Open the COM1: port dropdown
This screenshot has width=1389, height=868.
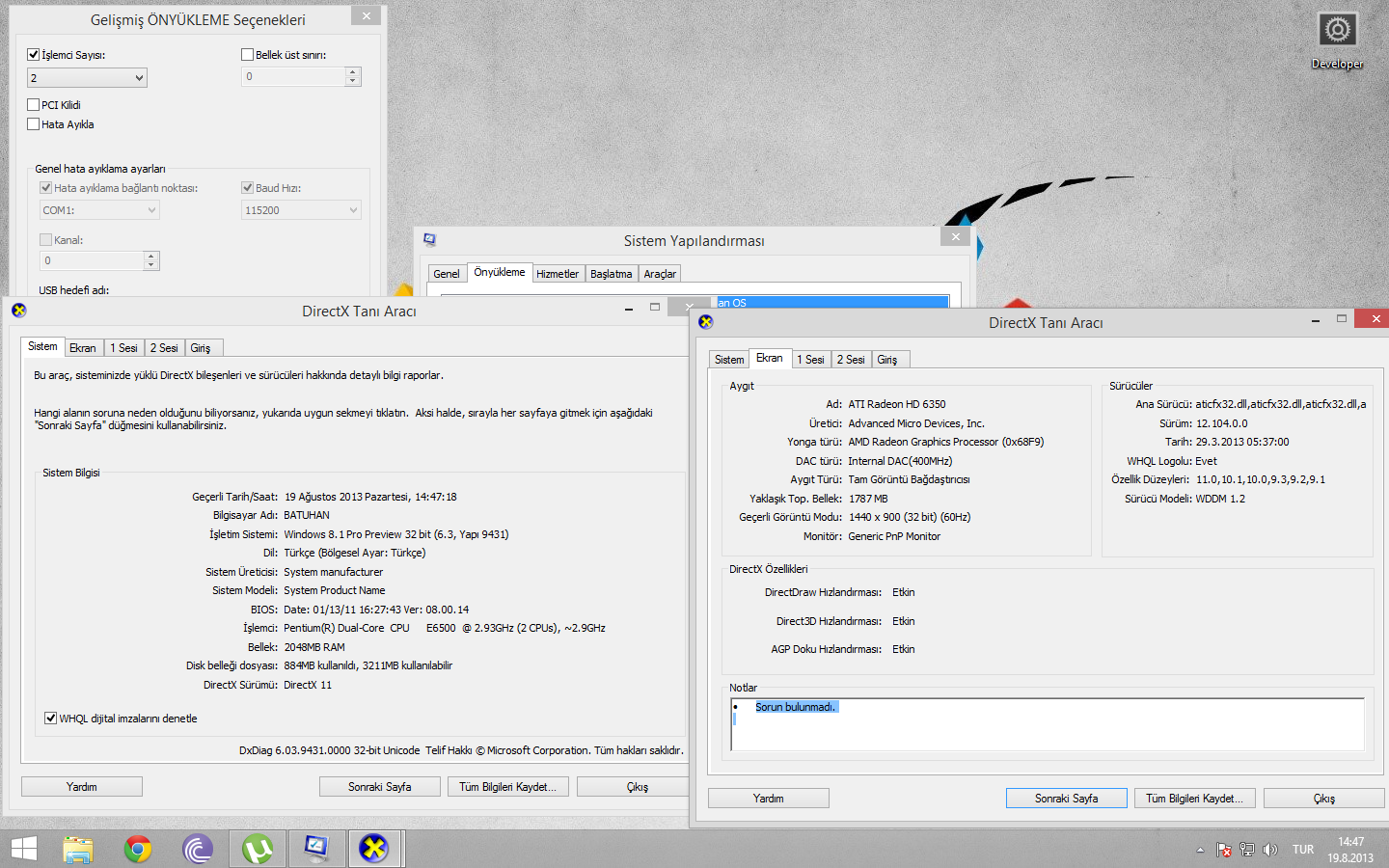pos(99,210)
